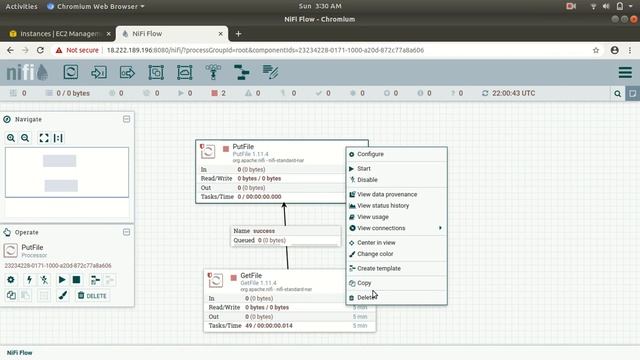Choose Configure from the context menu
640x360 pixels.
396,154
